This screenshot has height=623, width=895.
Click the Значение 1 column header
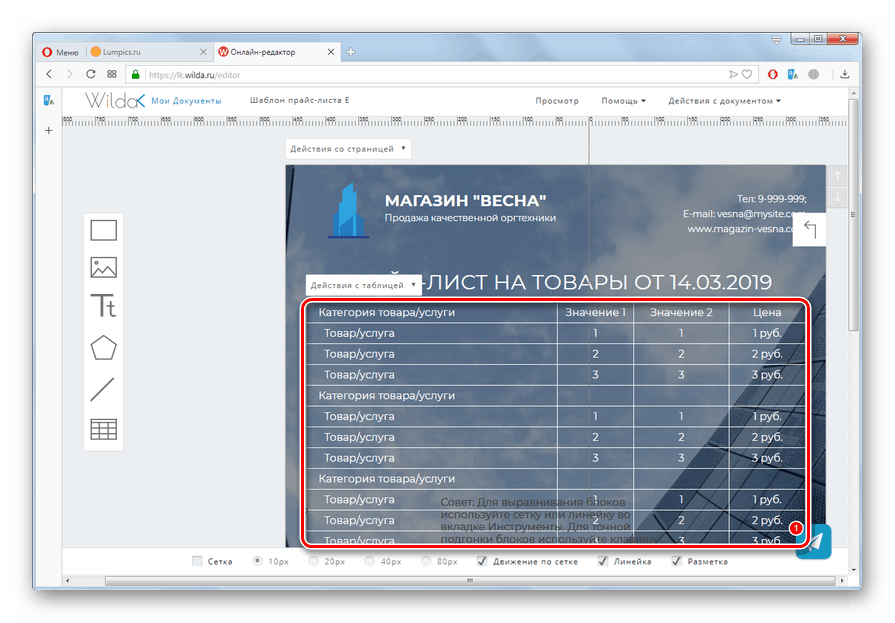click(x=595, y=312)
